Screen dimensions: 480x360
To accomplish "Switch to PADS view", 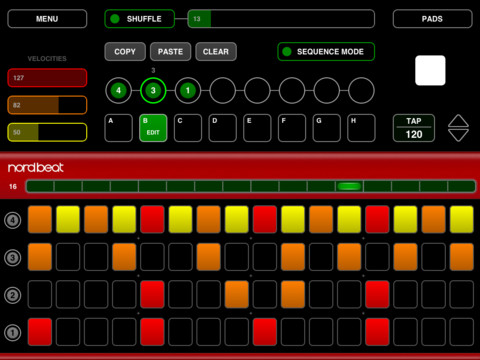I will [432, 19].
